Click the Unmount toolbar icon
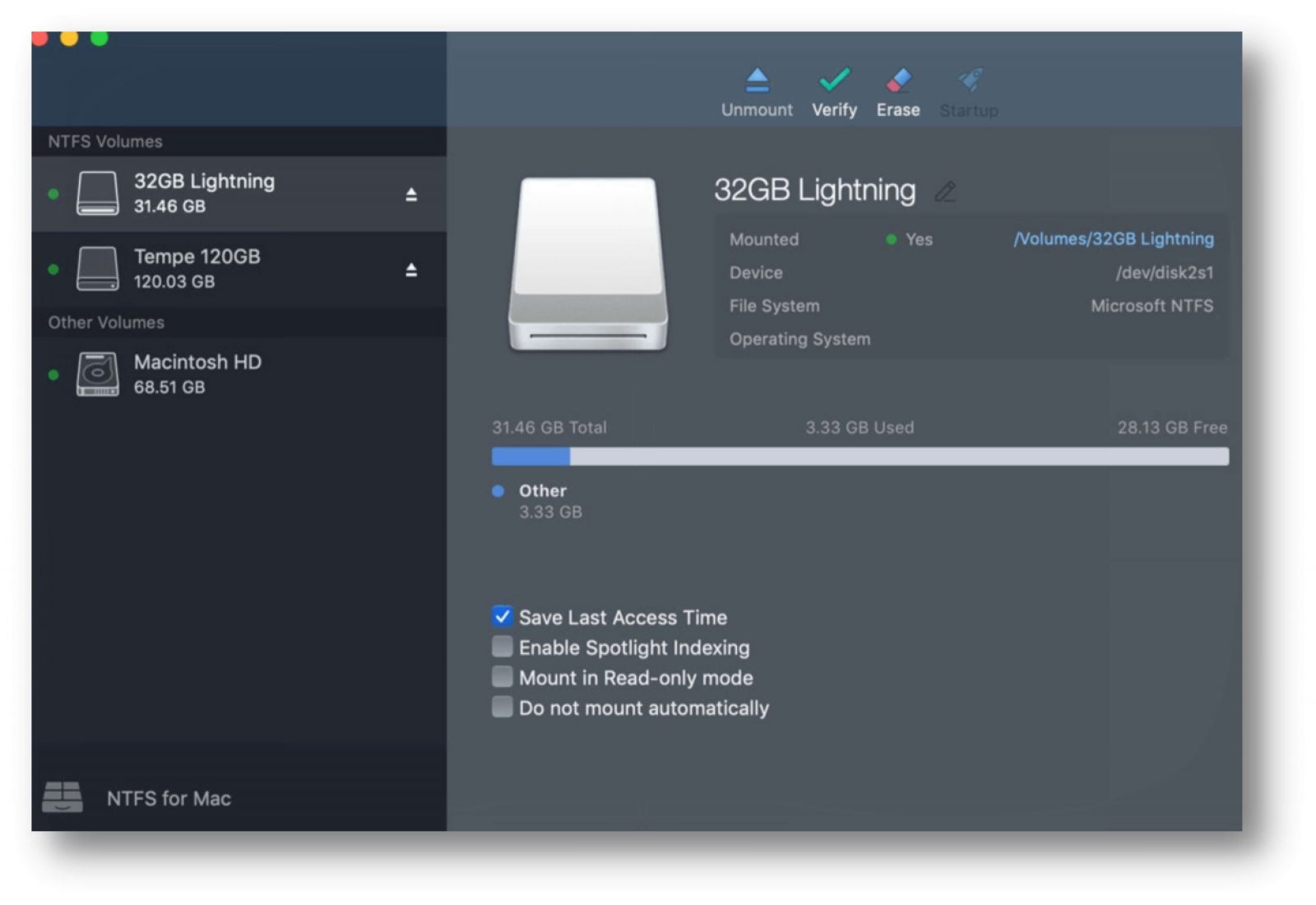The width and height of the screenshot is (1316, 905). coord(756,82)
